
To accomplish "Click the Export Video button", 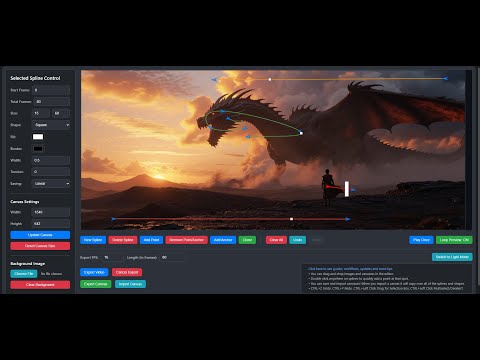I will (94, 272).
